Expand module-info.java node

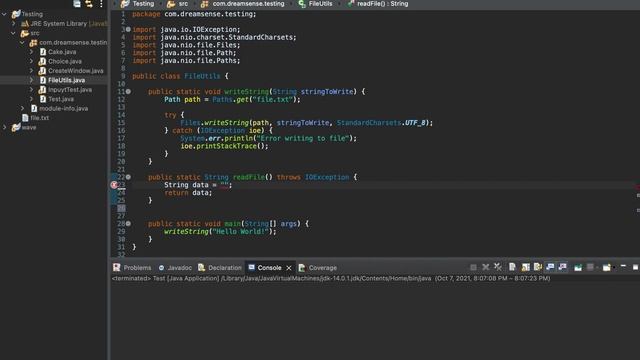tap(22, 108)
